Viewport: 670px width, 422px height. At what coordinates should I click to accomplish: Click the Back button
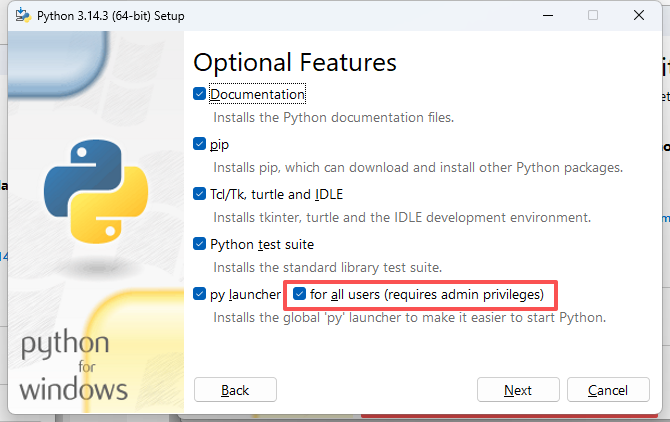[235, 390]
